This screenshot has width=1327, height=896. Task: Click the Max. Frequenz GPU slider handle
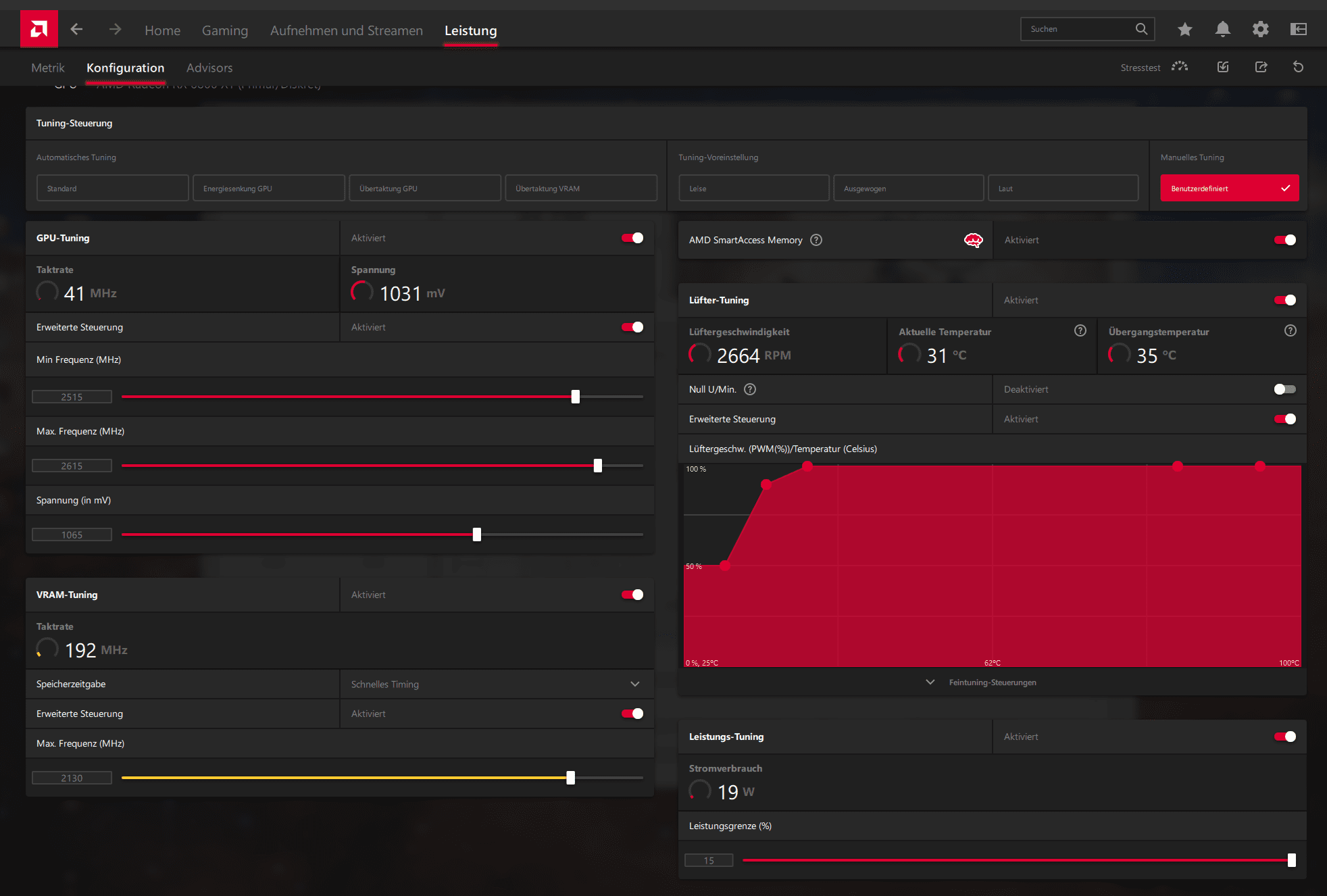(598, 466)
